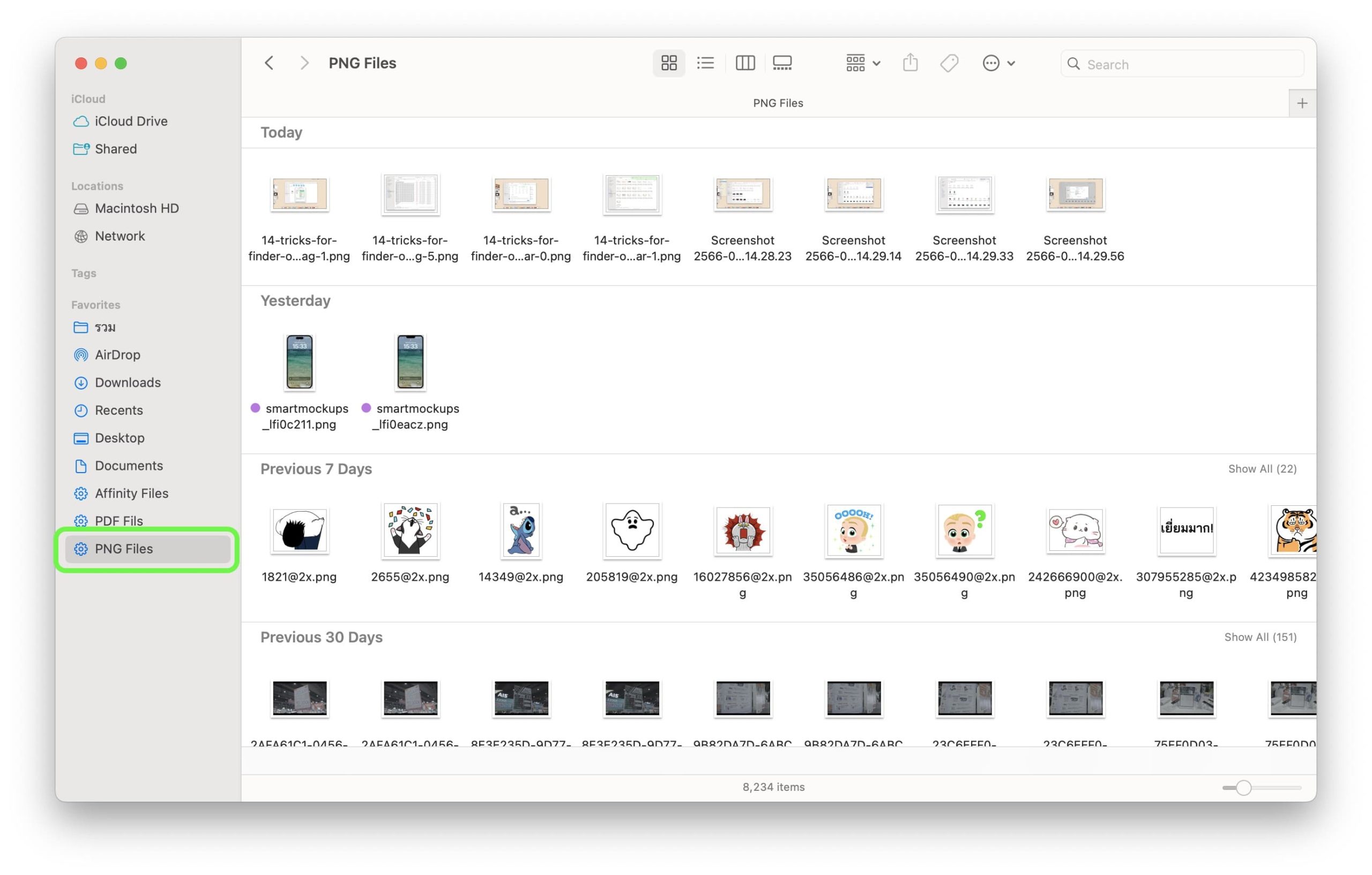
Task: Select the 205819@2x.png ghost thumbnail
Action: tap(631, 530)
